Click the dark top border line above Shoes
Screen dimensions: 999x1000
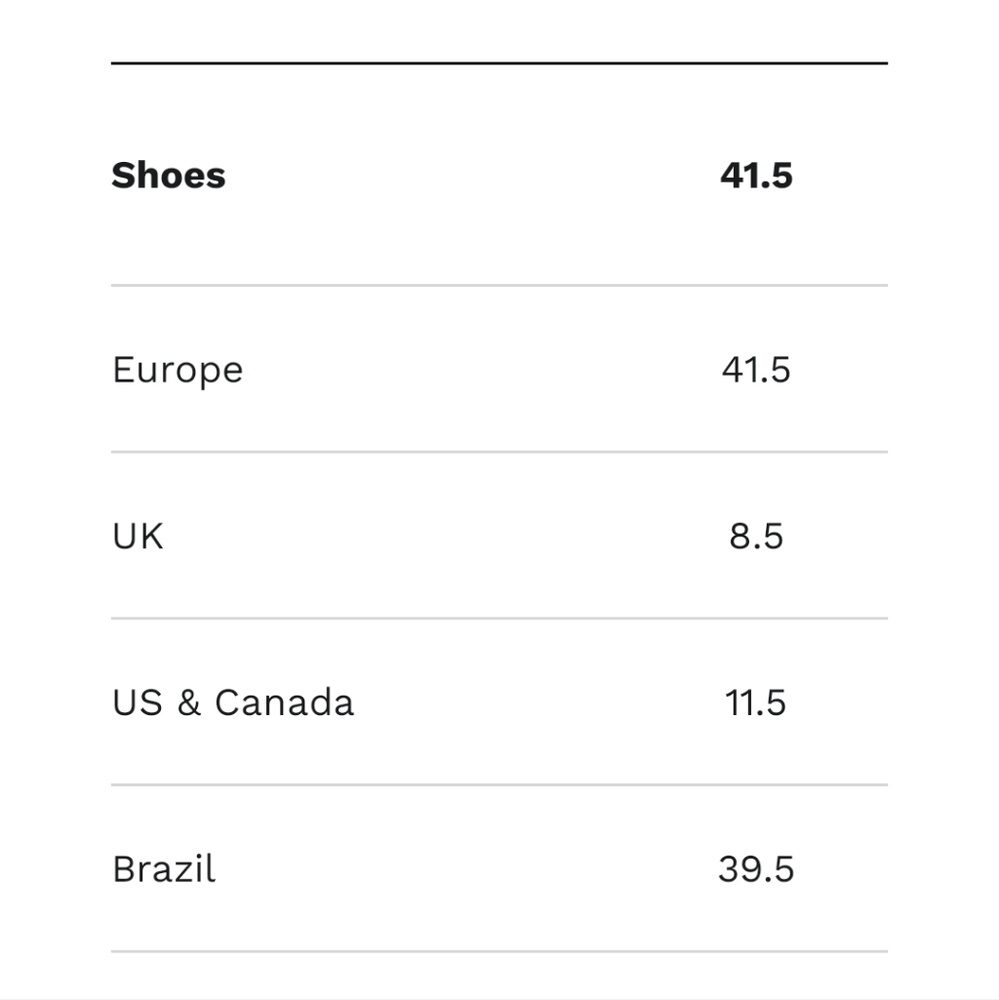499,63
